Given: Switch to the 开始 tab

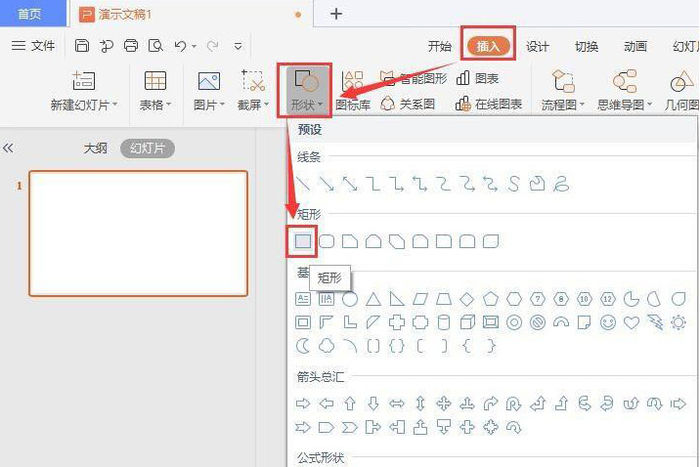Looking at the screenshot, I should pyautogui.click(x=440, y=46).
